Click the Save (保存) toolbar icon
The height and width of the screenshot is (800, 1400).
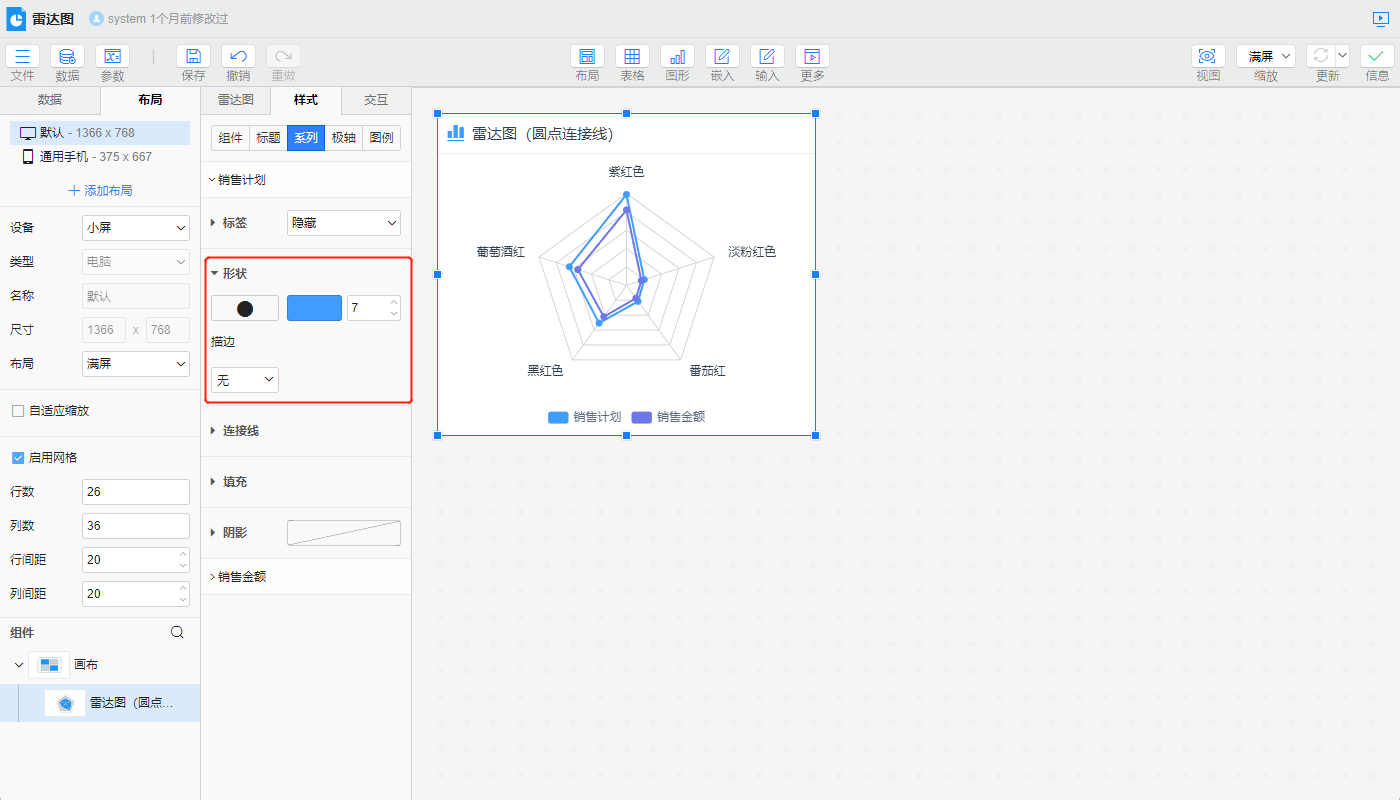(193, 57)
